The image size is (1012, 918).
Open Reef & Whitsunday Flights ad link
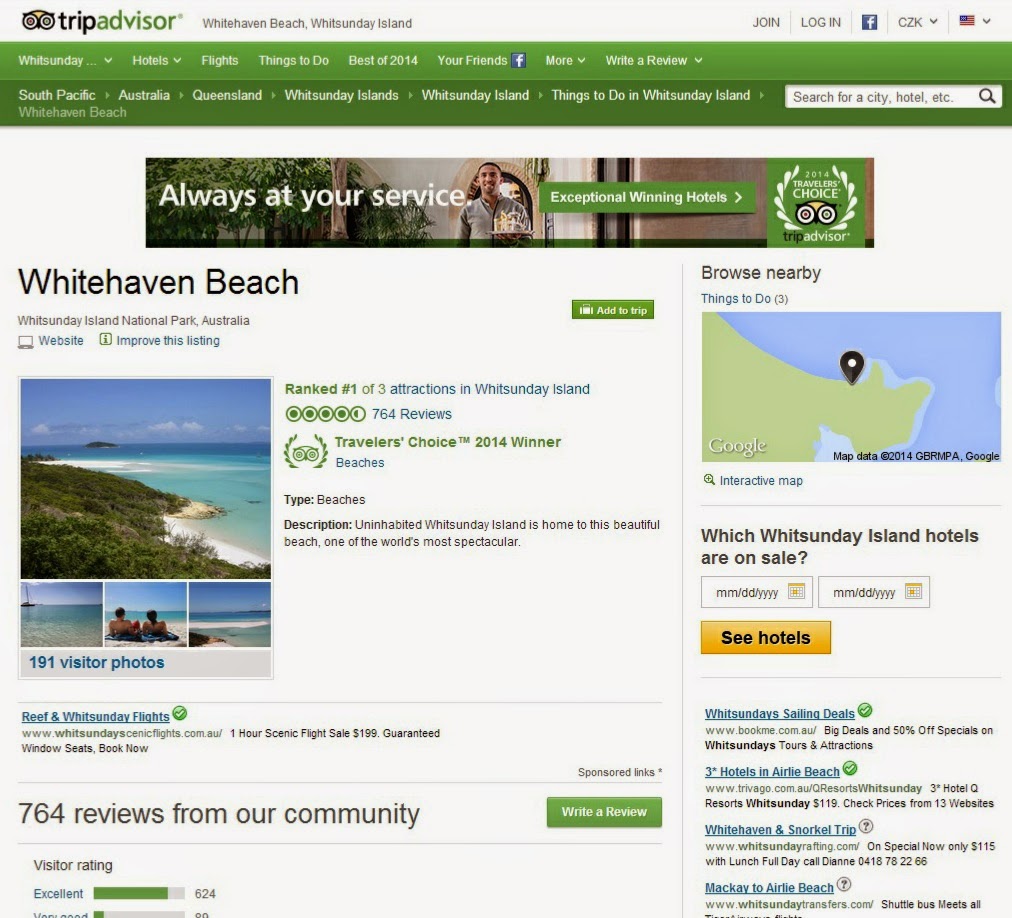(x=96, y=717)
